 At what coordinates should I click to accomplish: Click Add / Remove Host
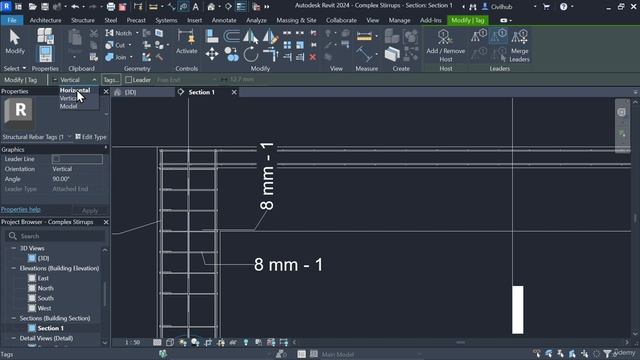click(x=446, y=46)
